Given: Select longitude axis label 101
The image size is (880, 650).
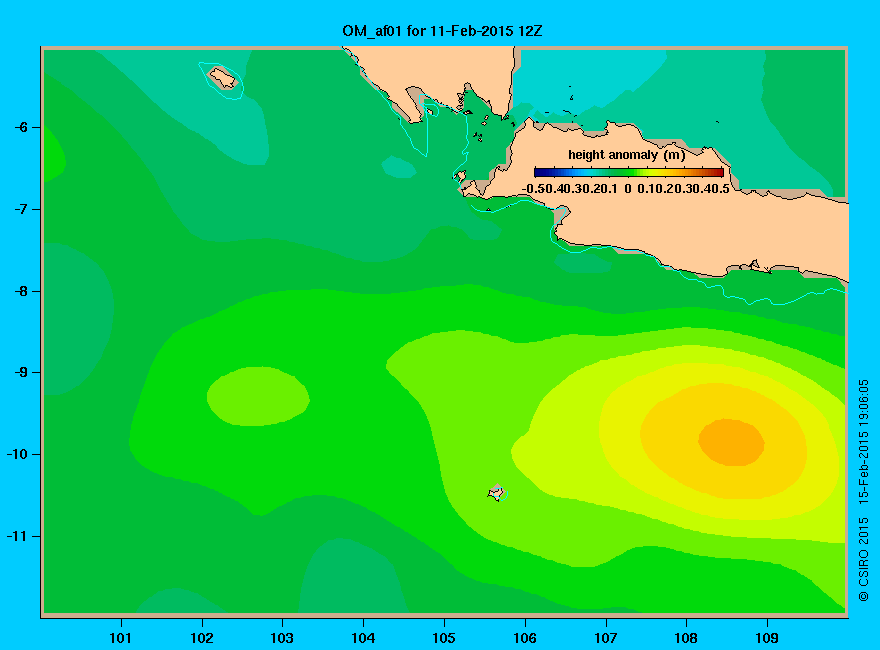Looking at the screenshot, I should point(120,638).
